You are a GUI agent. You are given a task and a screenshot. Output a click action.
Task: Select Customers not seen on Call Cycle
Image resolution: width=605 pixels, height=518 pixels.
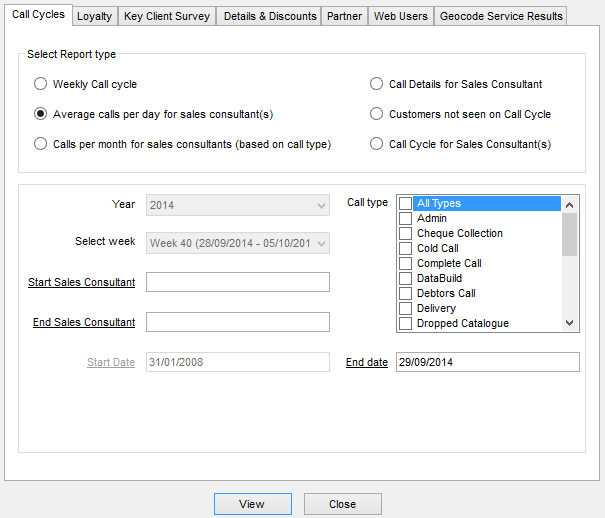(x=377, y=114)
